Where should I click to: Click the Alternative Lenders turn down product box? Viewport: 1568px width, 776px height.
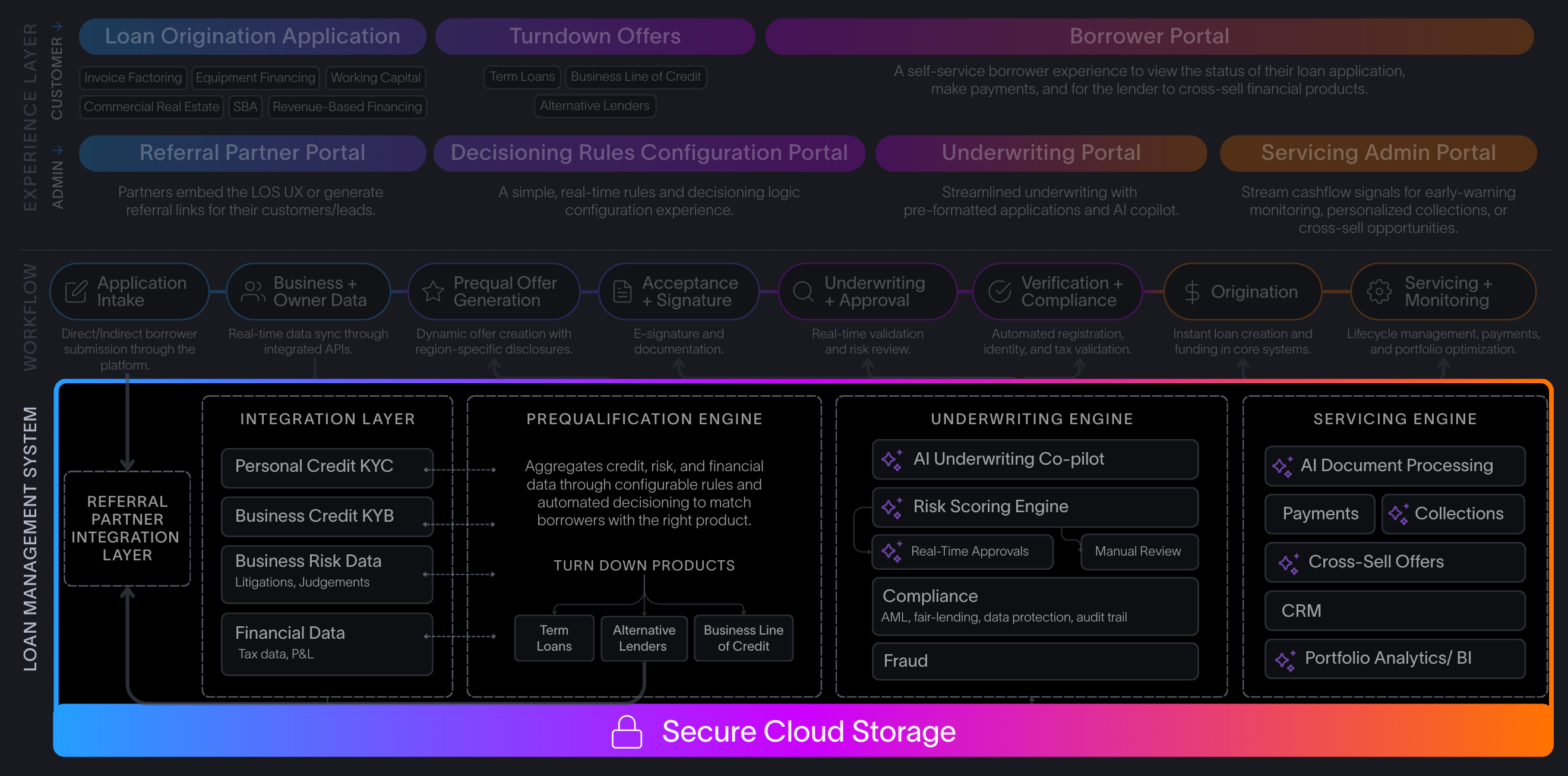coord(643,638)
